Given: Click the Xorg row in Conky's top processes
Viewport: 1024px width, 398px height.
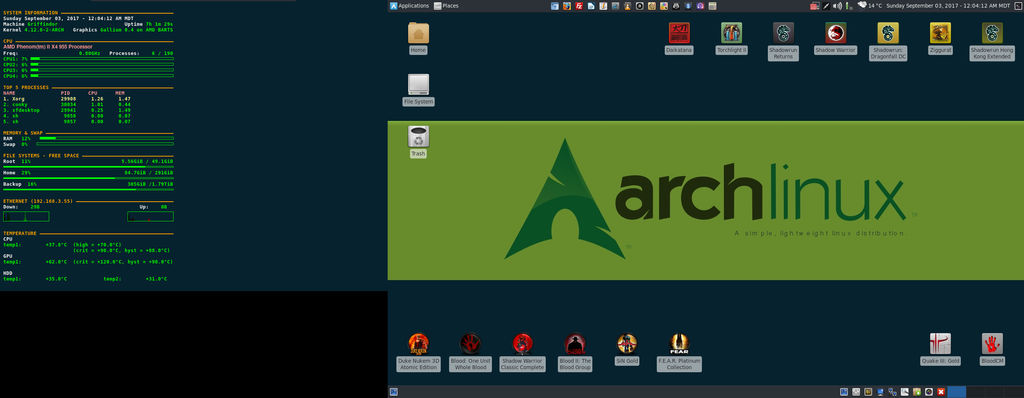Looking at the screenshot, I should click(x=67, y=99).
